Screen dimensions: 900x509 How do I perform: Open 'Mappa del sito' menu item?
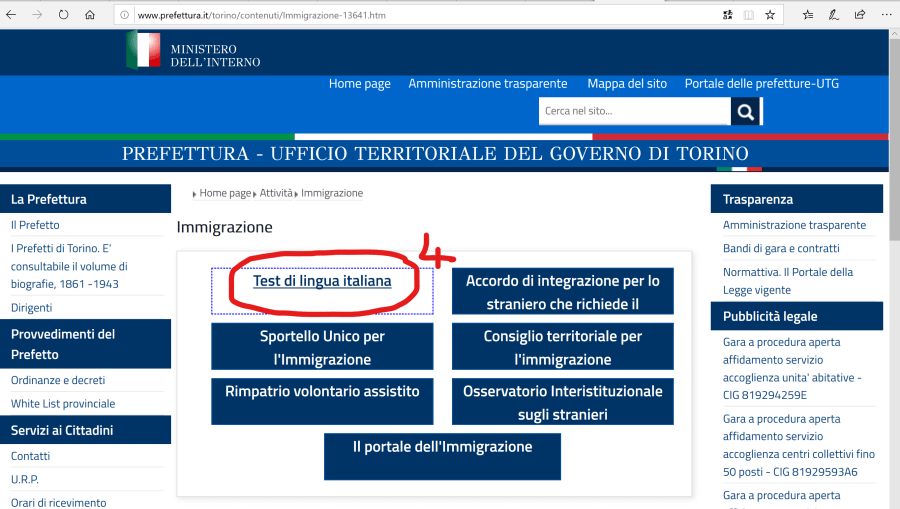[625, 84]
